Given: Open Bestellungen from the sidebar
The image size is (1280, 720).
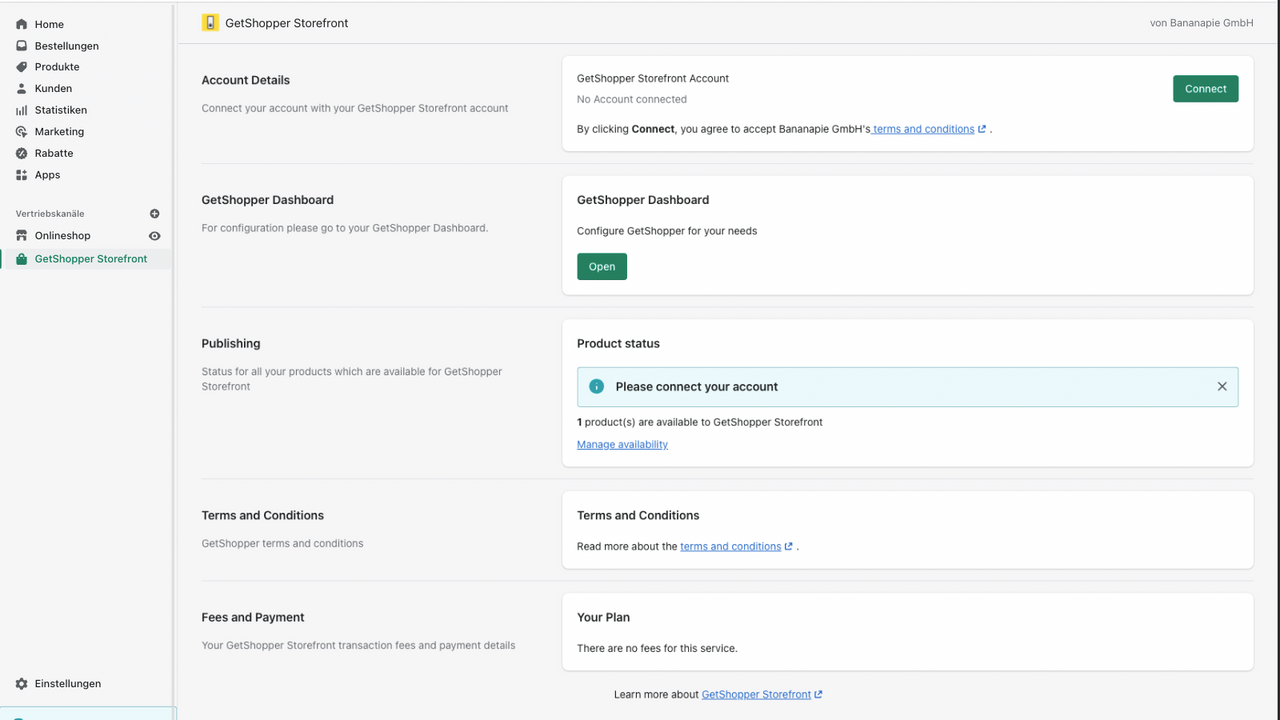Looking at the screenshot, I should 66,45.
